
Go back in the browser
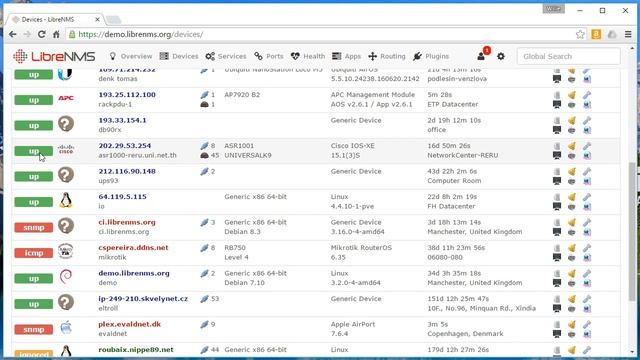[x=13, y=35]
